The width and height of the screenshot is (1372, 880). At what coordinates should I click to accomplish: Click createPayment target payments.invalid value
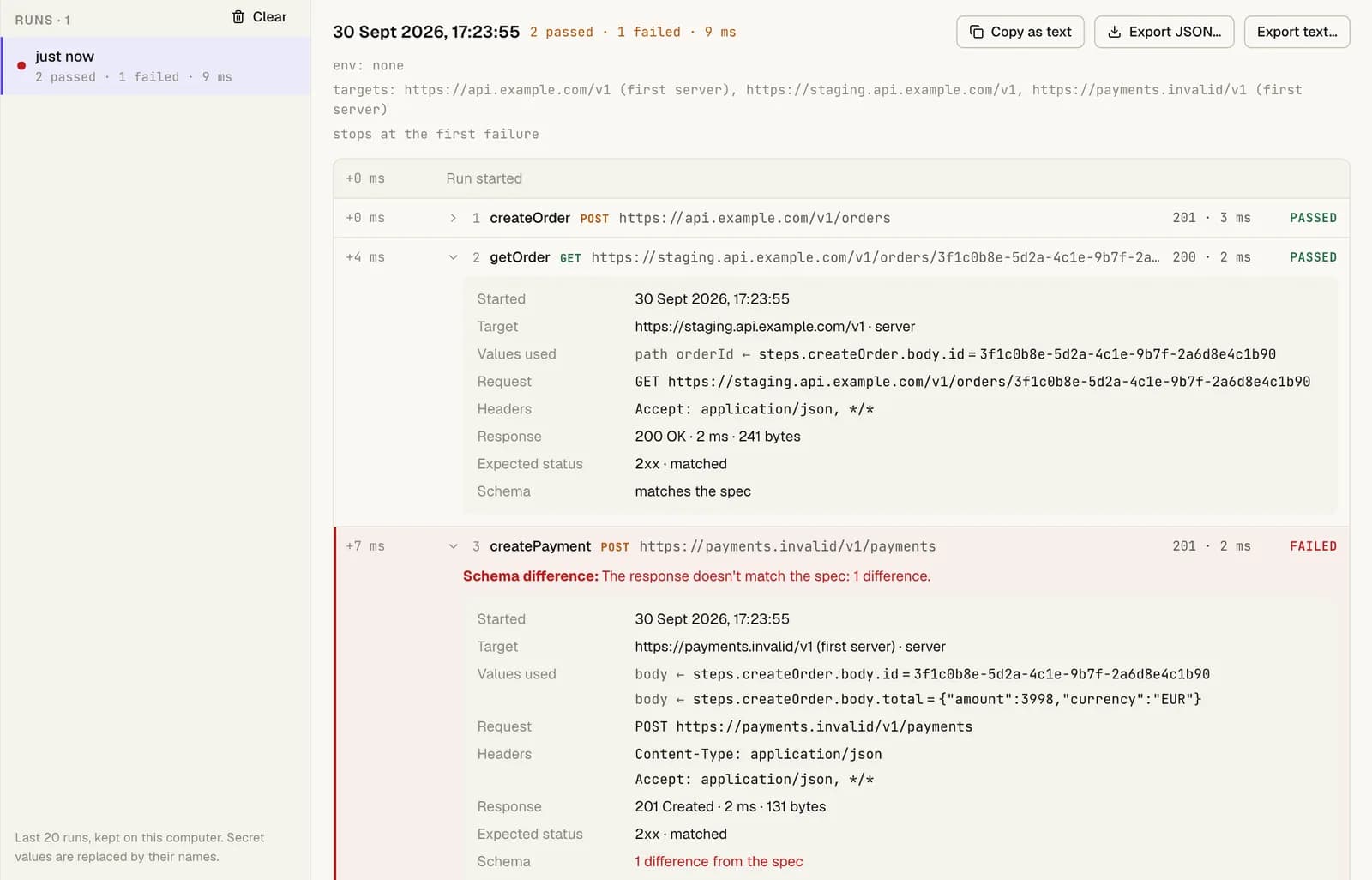(790, 647)
